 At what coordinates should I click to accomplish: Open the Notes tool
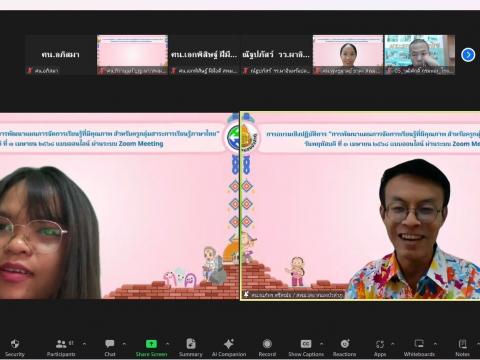462,348
